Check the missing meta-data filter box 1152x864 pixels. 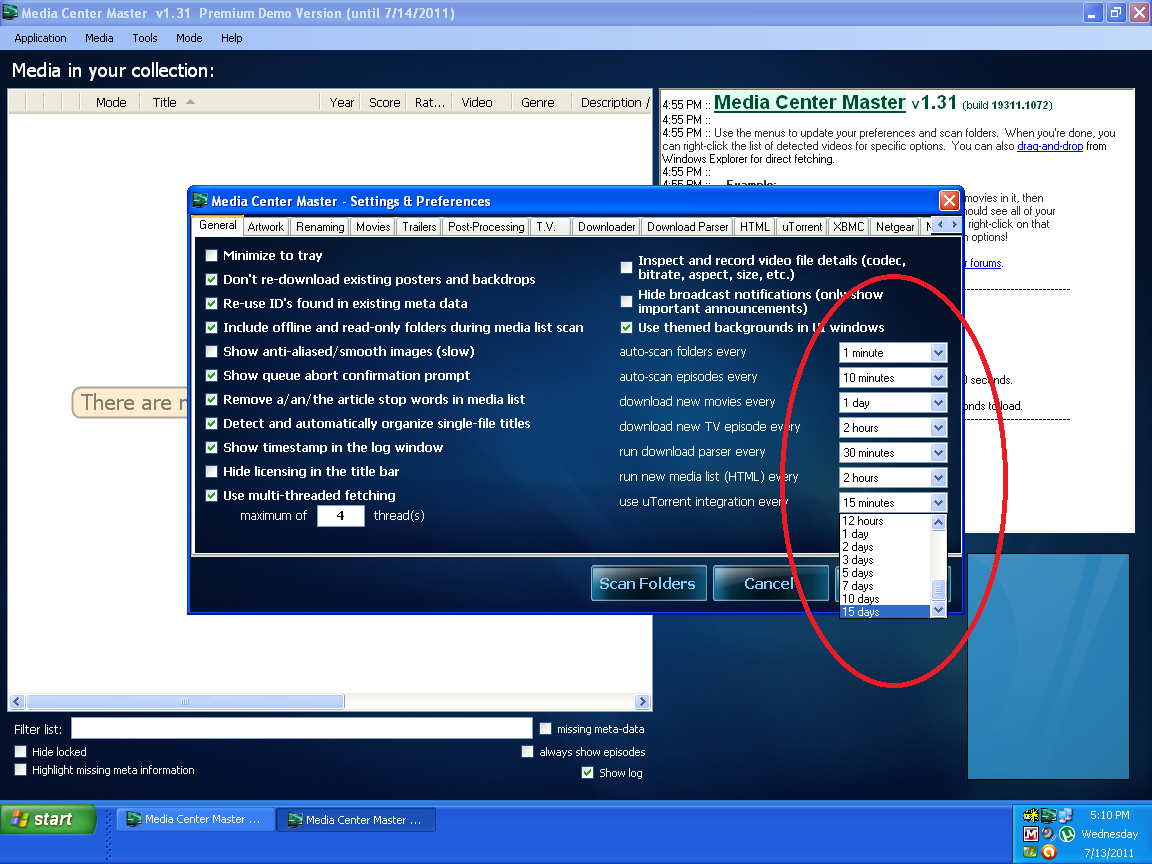point(546,729)
